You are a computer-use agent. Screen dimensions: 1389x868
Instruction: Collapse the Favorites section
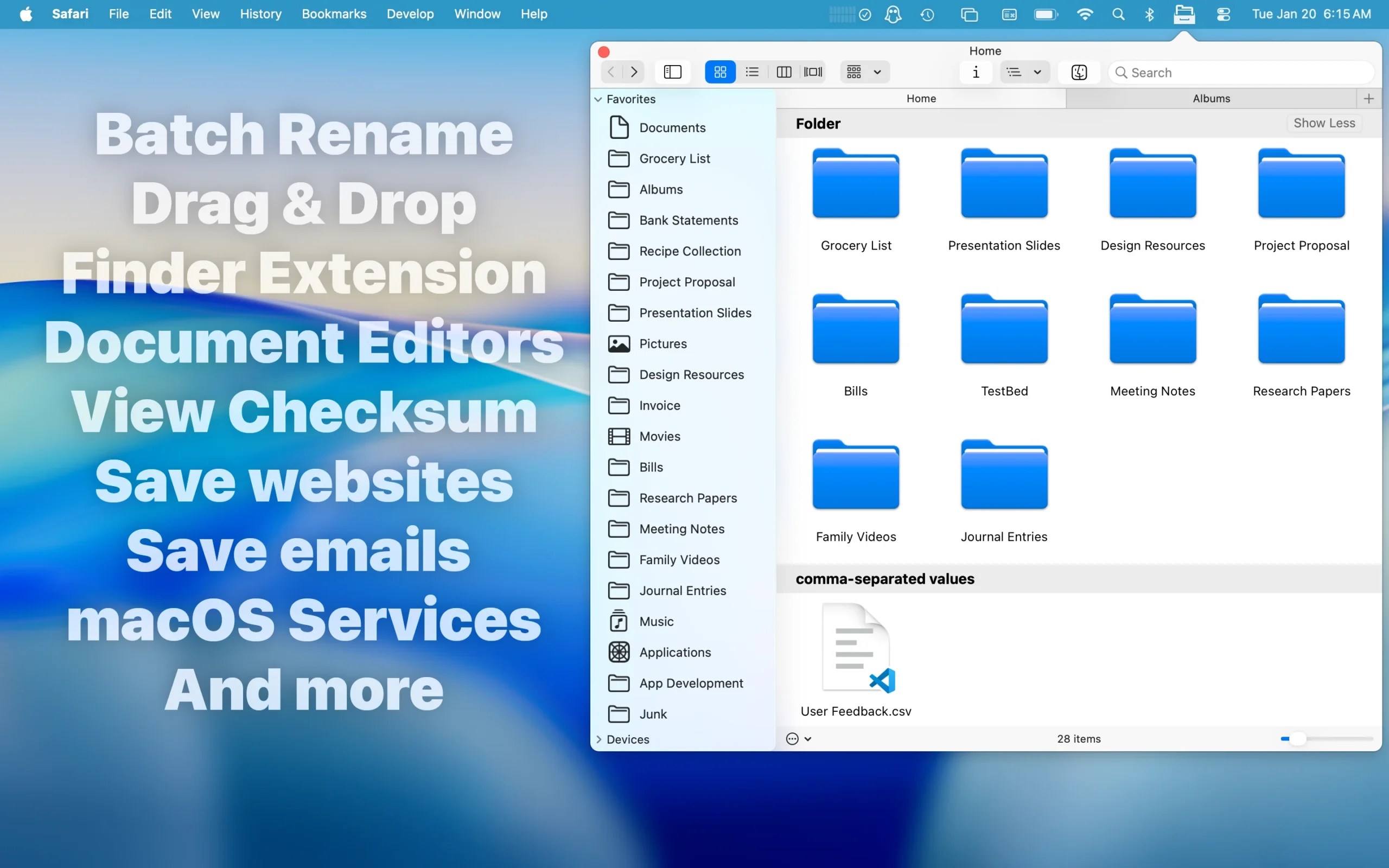pyautogui.click(x=598, y=99)
